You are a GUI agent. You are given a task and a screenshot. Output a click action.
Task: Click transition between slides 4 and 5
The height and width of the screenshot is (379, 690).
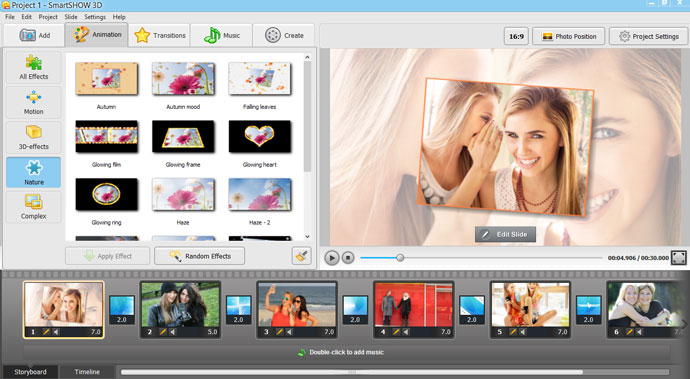[x=472, y=309]
